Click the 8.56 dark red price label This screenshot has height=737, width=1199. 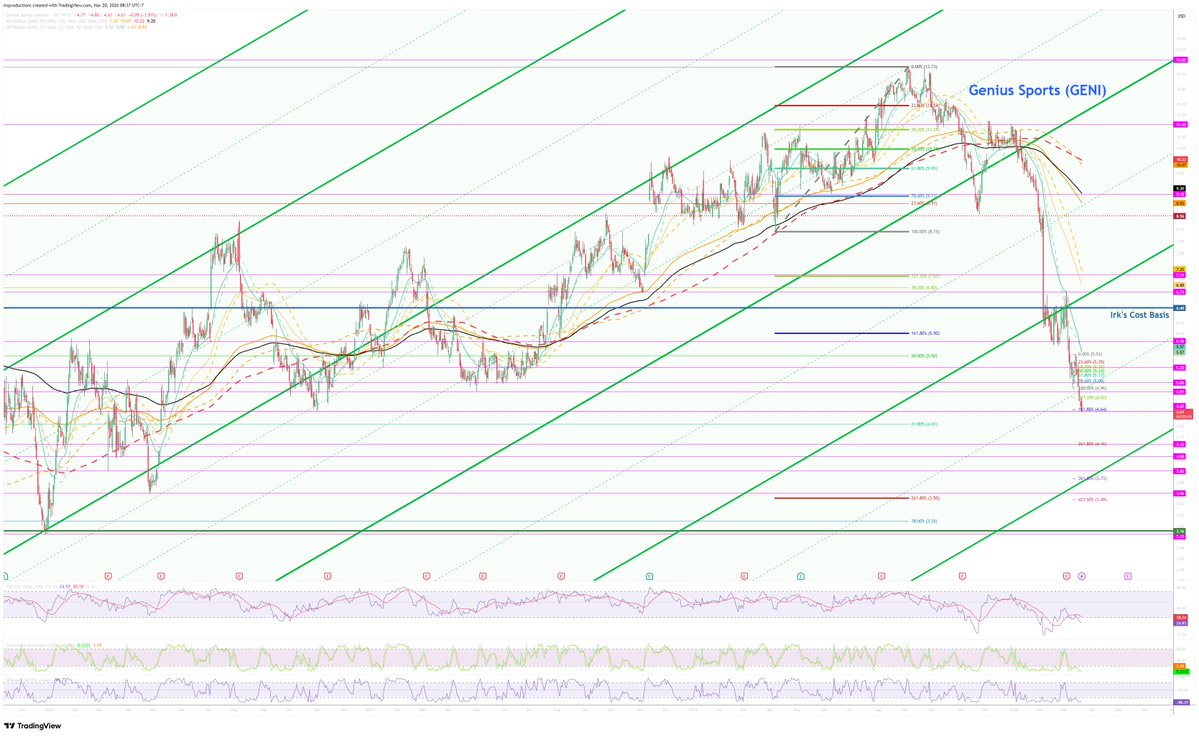[1180, 216]
